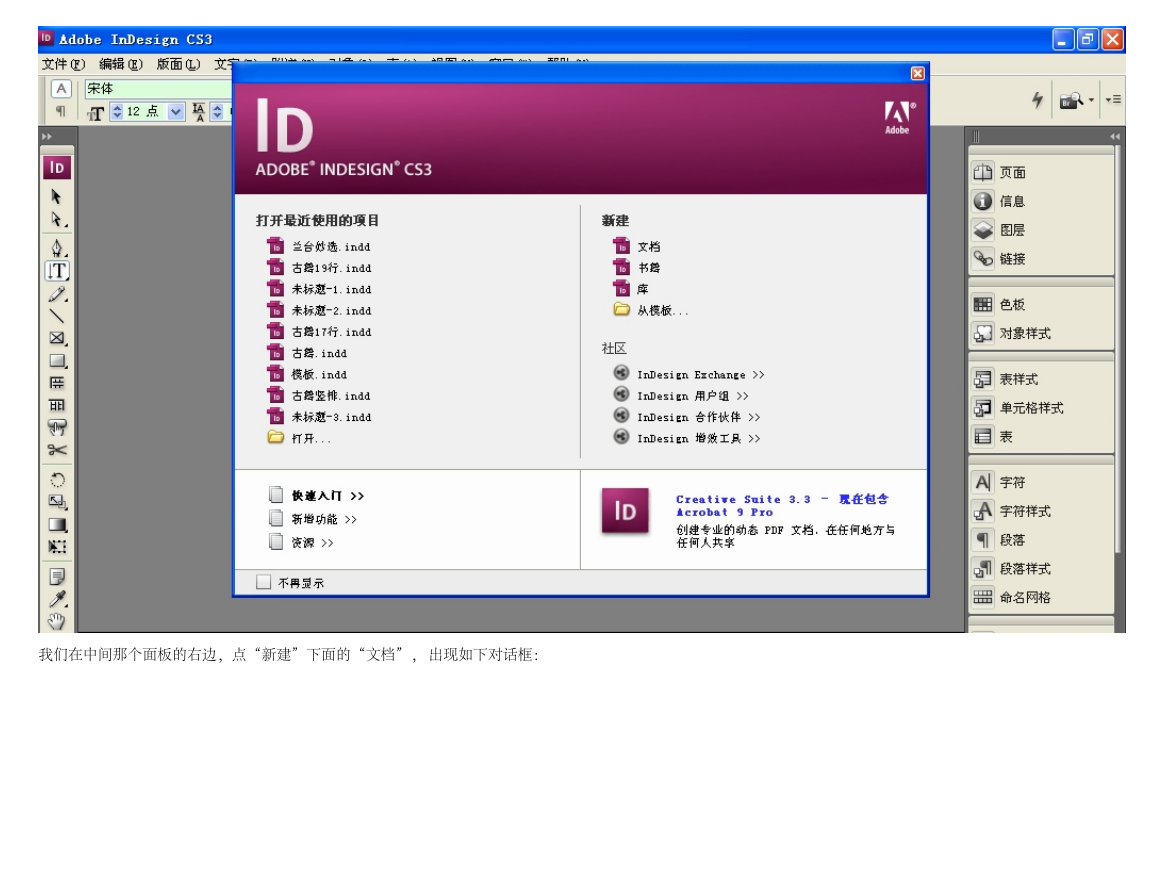This screenshot has height=893, width=1155.
Task: Open the 版面(L) menu
Action: 178,64
